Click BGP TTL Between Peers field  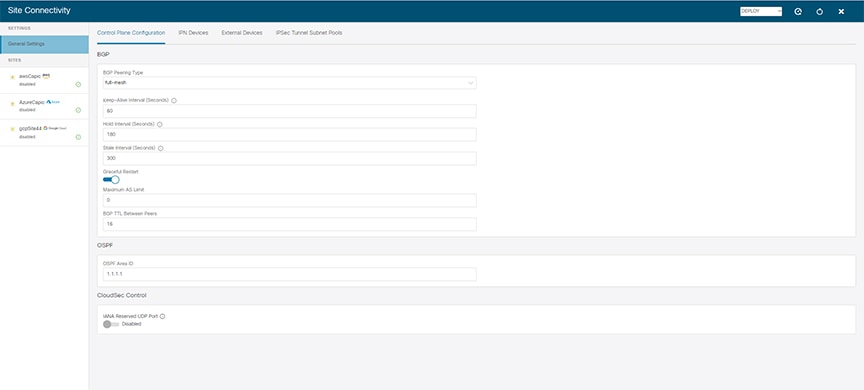290,224
